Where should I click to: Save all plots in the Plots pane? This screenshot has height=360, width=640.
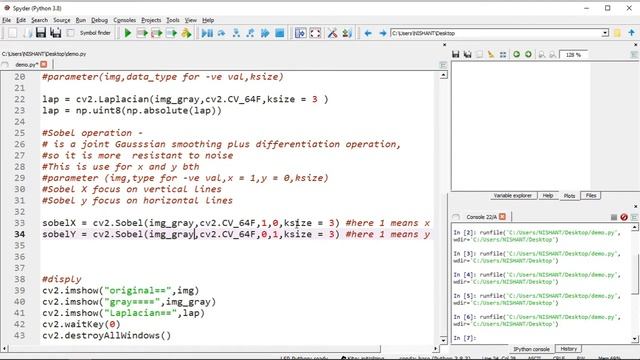click(x=468, y=54)
